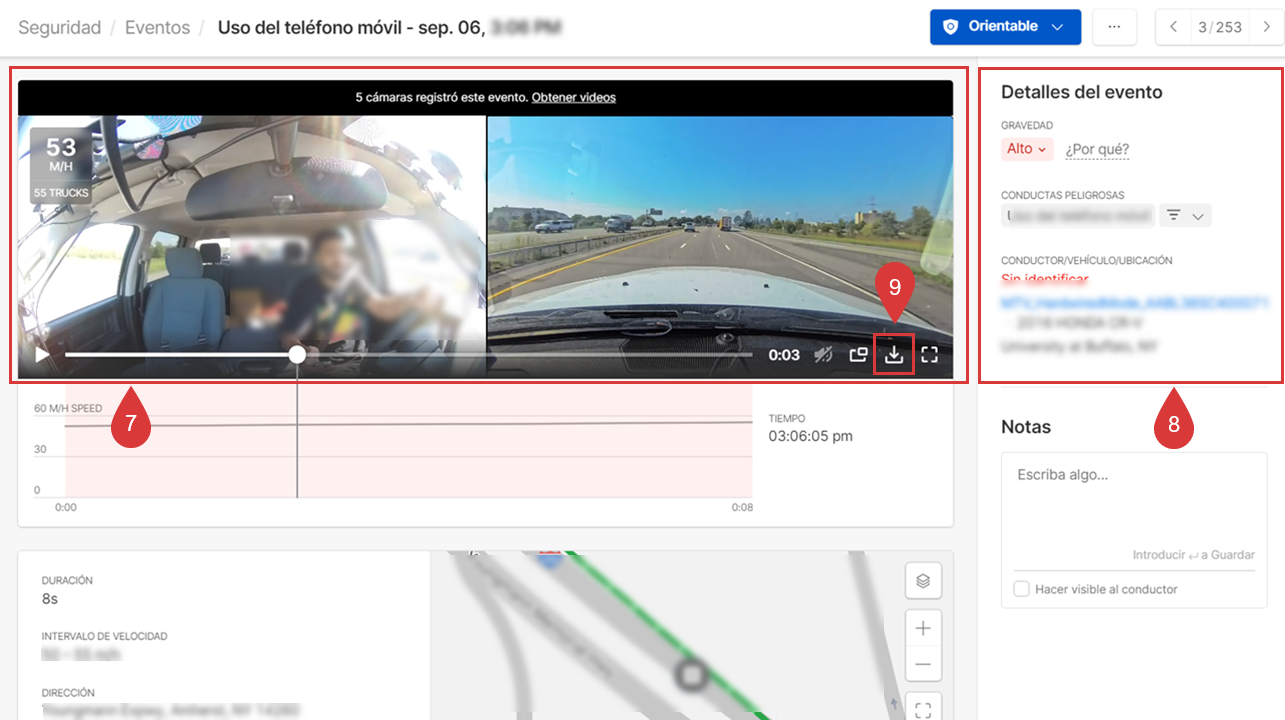1285x720 pixels.
Task: Zoom in on the map
Action: [x=923, y=628]
